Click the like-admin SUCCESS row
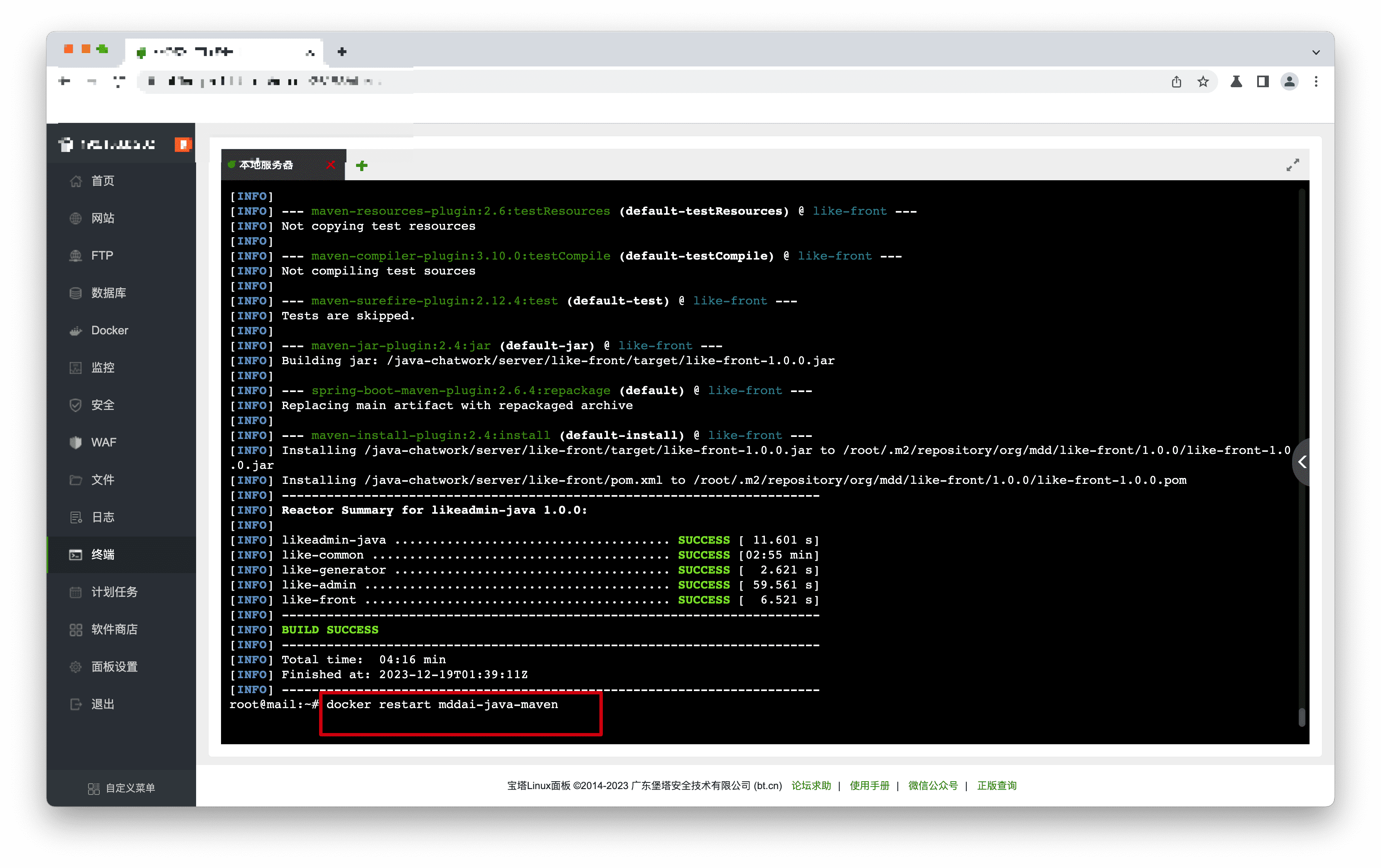Screen dimensions: 1381x868 [x=525, y=585]
